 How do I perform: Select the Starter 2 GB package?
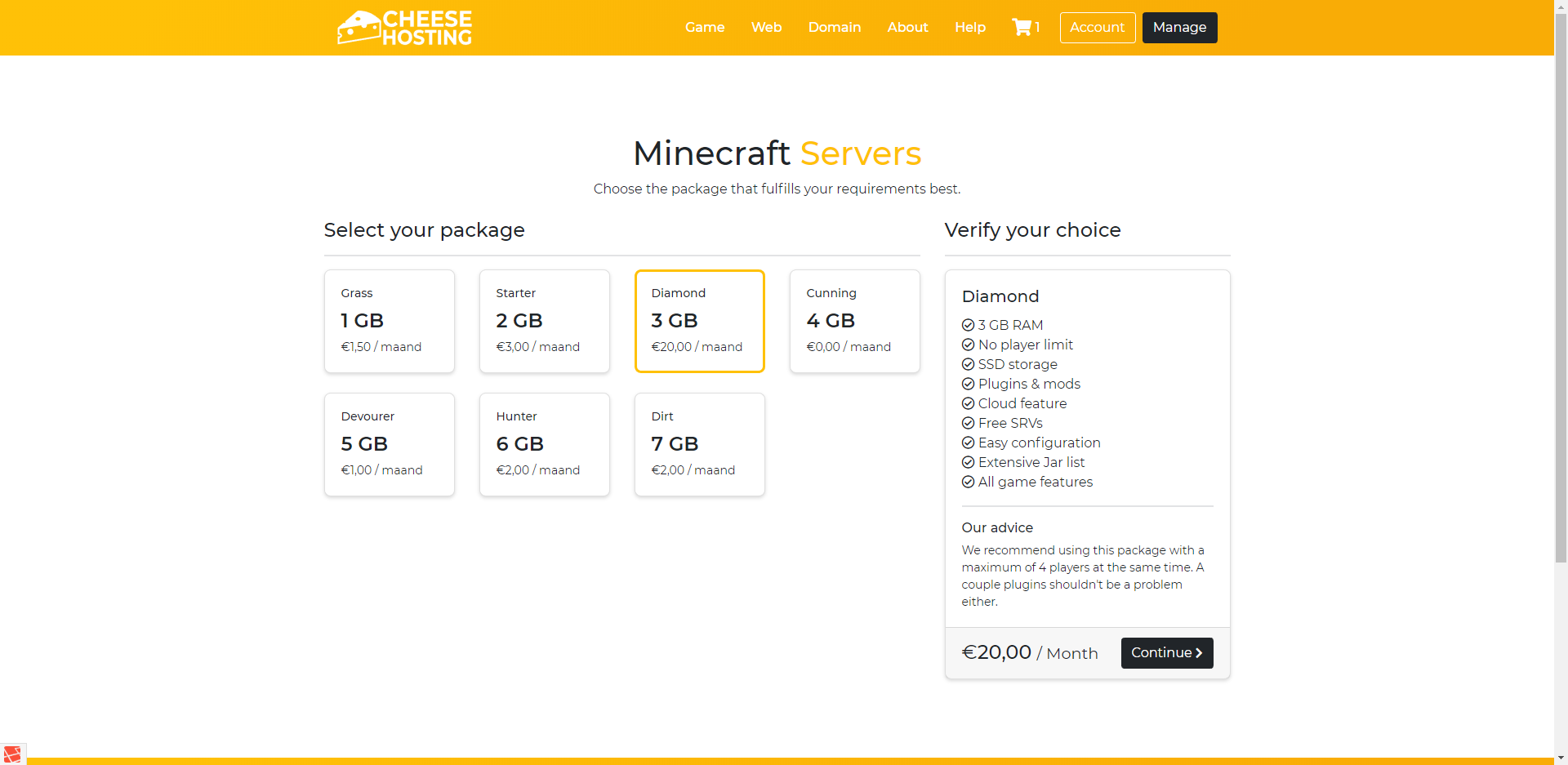pos(544,321)
